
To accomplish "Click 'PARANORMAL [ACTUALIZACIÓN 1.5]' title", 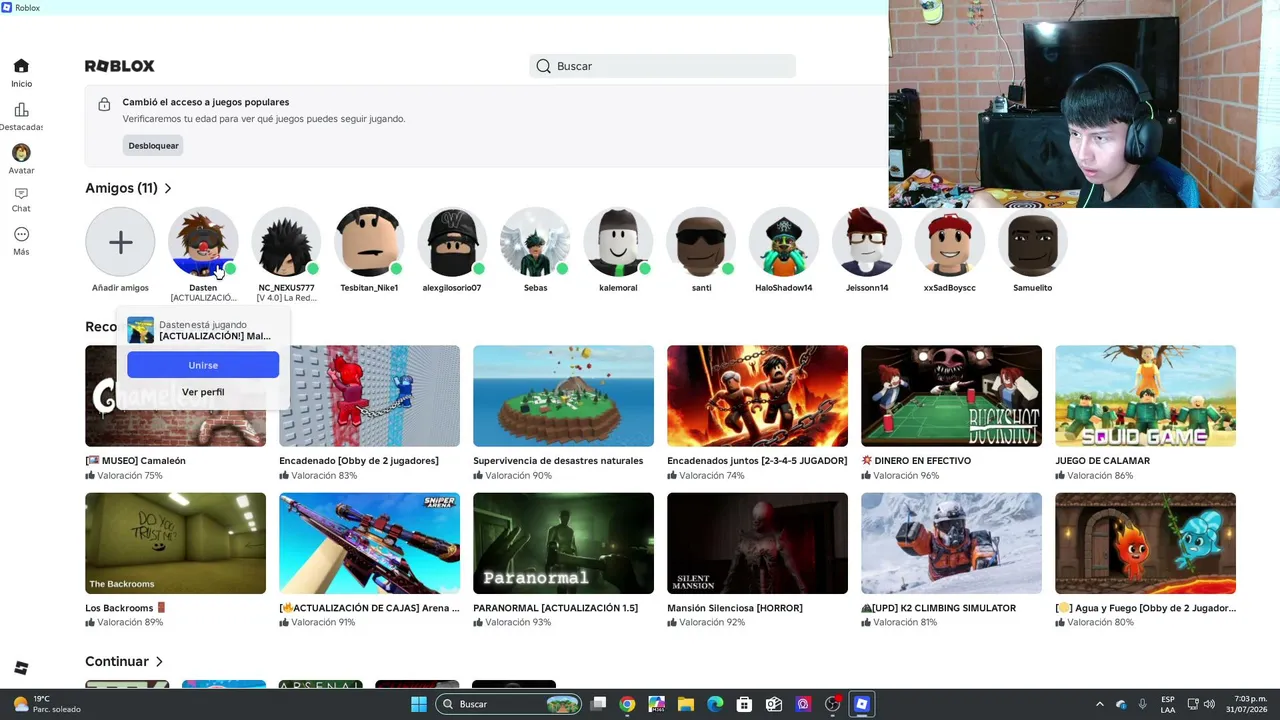I will point(555,608).
